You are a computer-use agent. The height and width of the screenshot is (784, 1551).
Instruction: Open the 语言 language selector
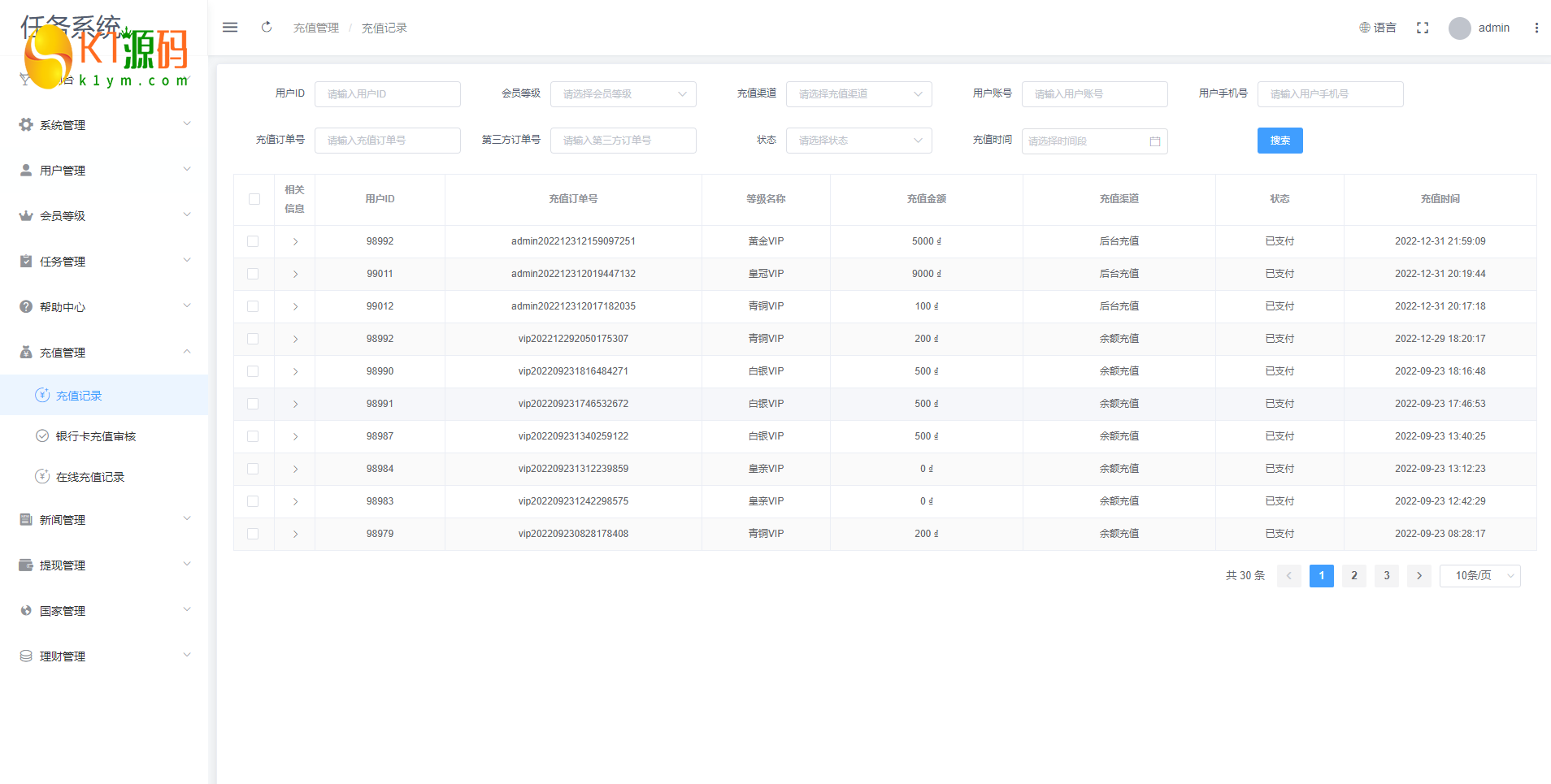[1378, 28]
